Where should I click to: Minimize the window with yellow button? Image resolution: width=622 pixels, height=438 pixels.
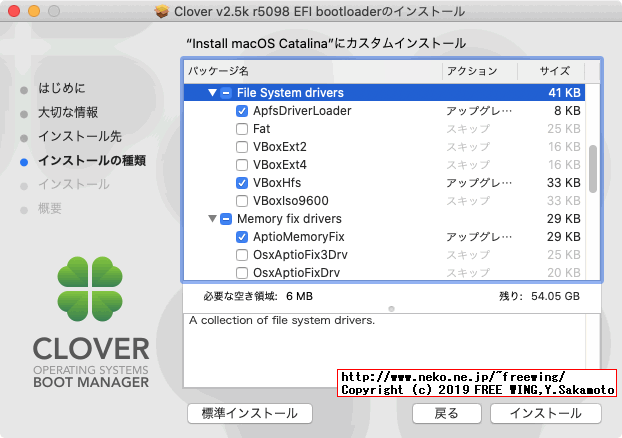pos(34,11)
